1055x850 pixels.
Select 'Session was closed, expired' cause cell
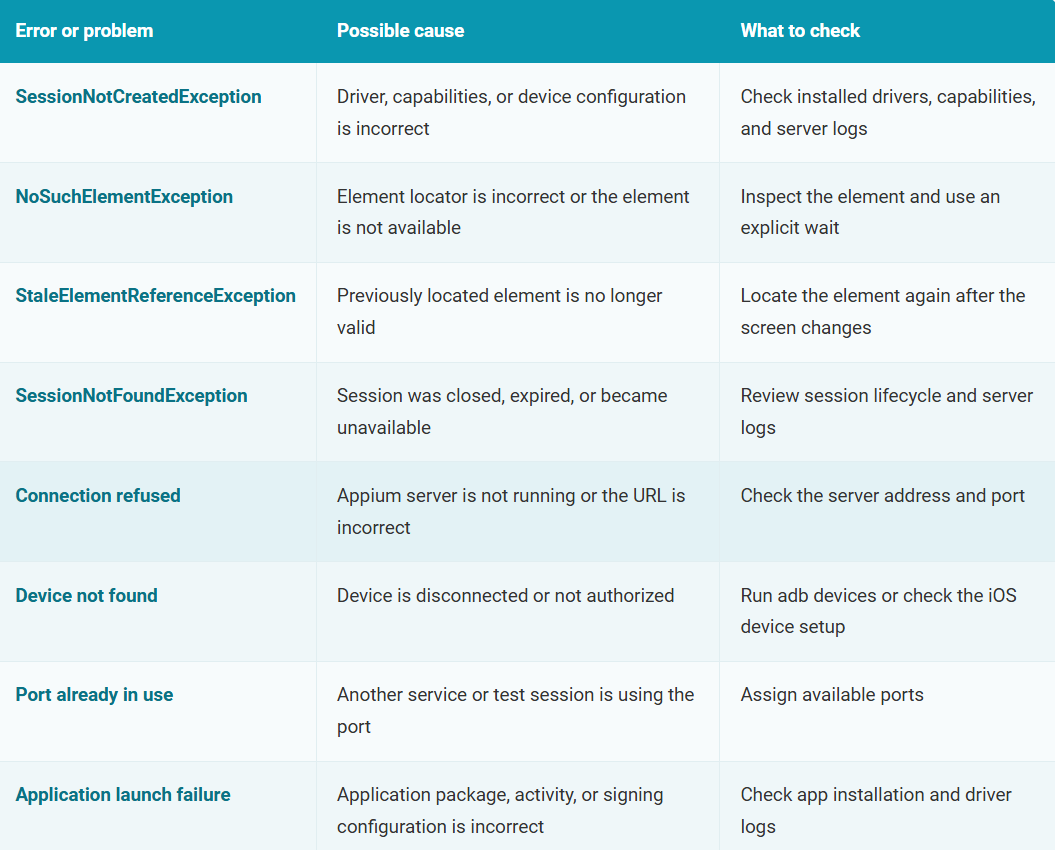tap(502, 411)
